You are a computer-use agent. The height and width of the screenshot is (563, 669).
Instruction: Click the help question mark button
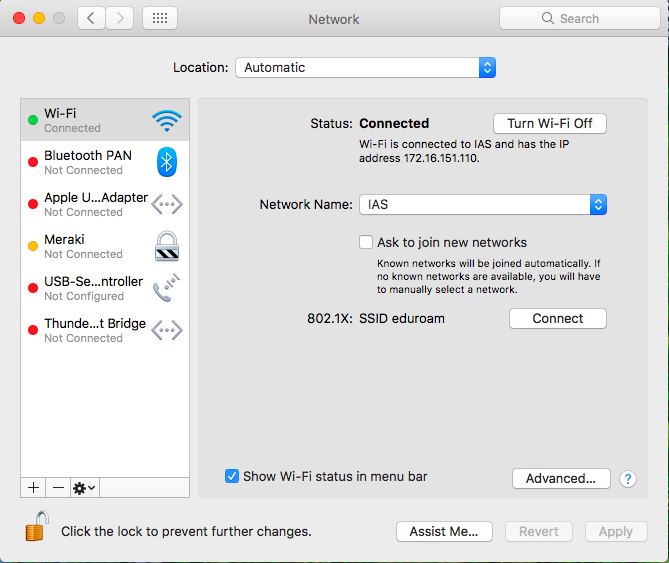pos(628,479)
